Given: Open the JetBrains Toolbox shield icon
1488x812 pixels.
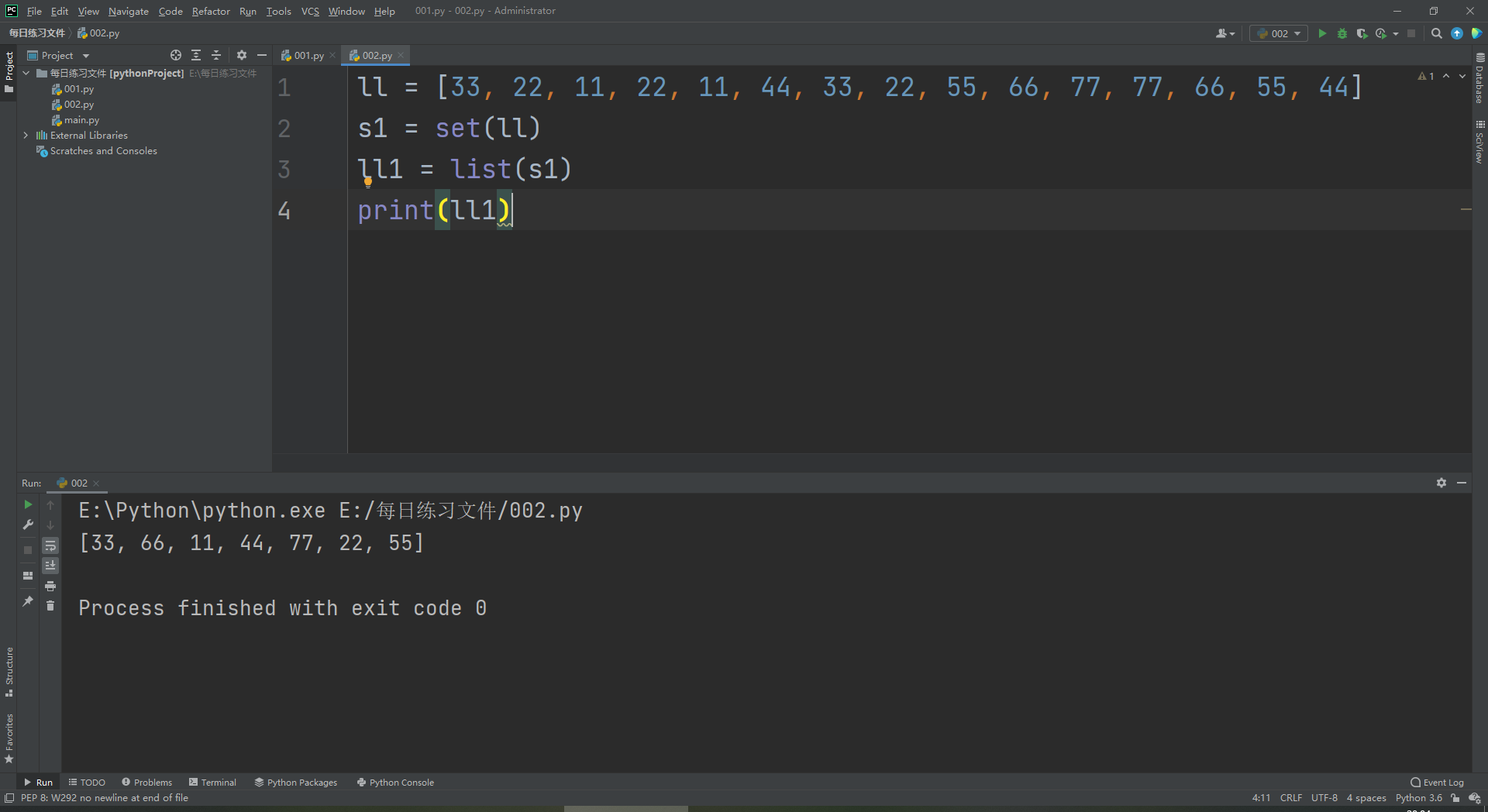Looking at the screenshot, I should coord(1476,33).
